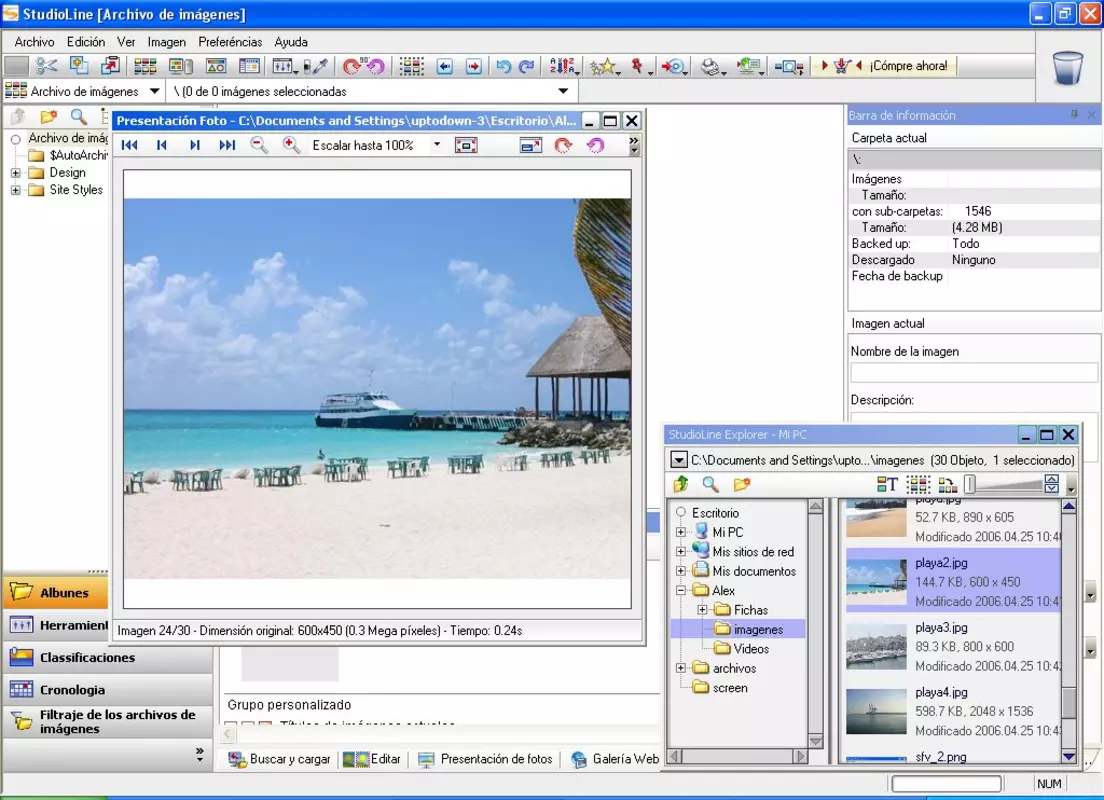The image size is (1104, 800).
Task: Click the ¡Cómpre ahora! button
Action: (884, 66)
